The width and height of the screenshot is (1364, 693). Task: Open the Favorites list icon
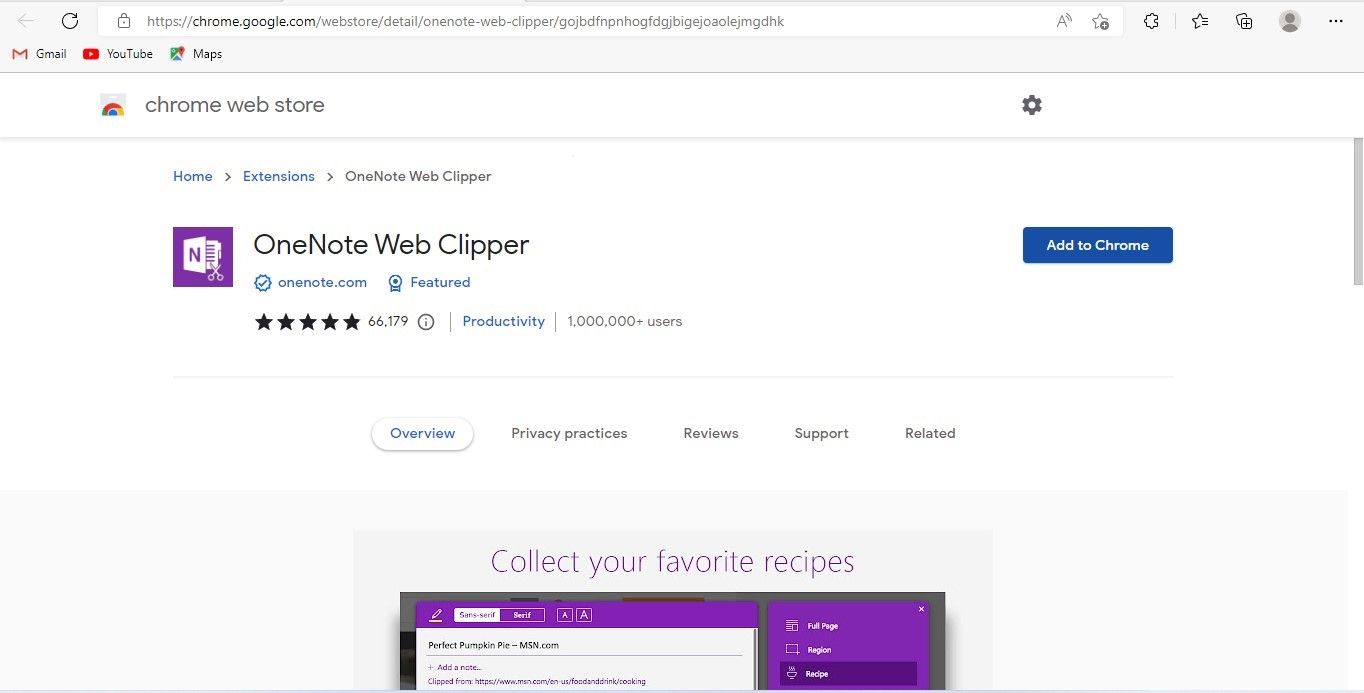pyautogui.click(x=1200, y=21)
